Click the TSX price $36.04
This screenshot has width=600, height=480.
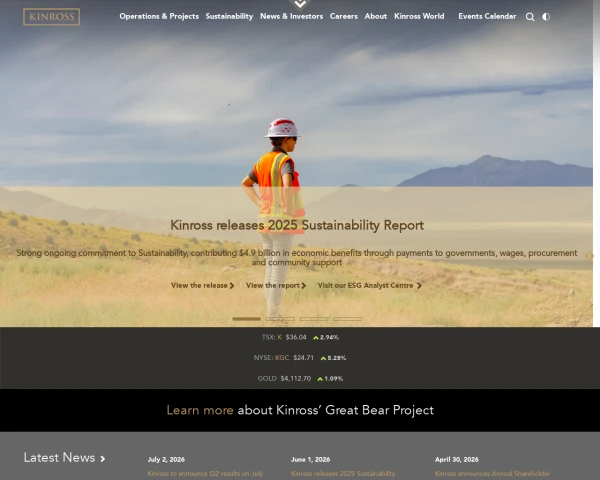pos(296,337)
